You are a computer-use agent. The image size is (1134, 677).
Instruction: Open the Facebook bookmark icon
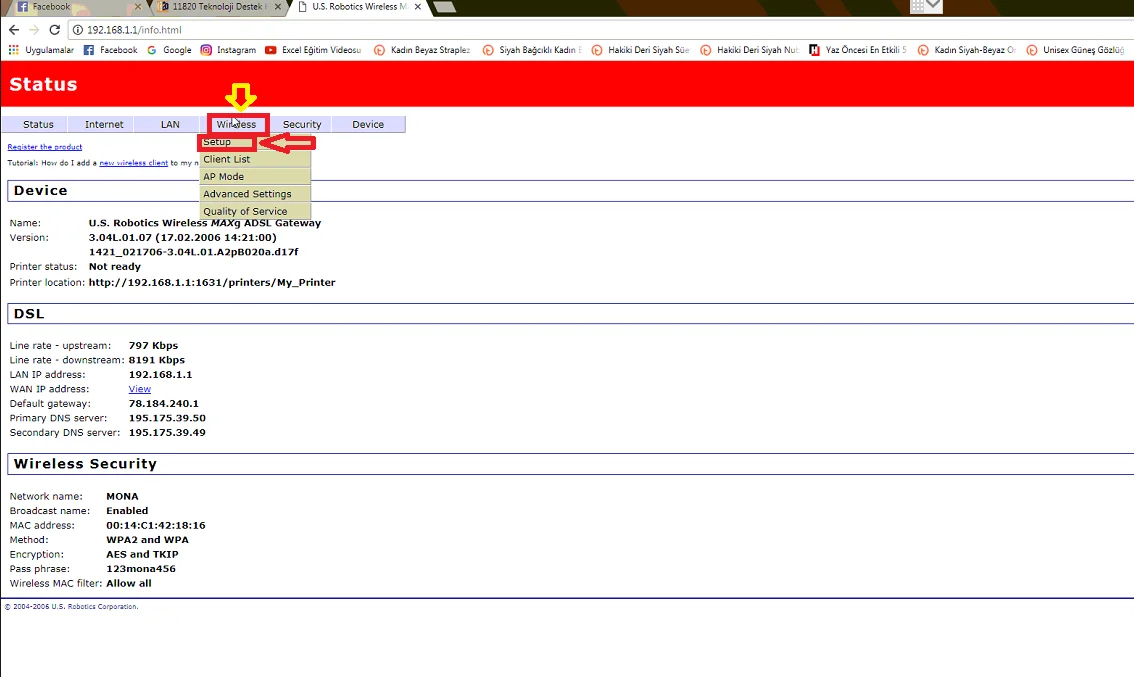tap(89, 50)
